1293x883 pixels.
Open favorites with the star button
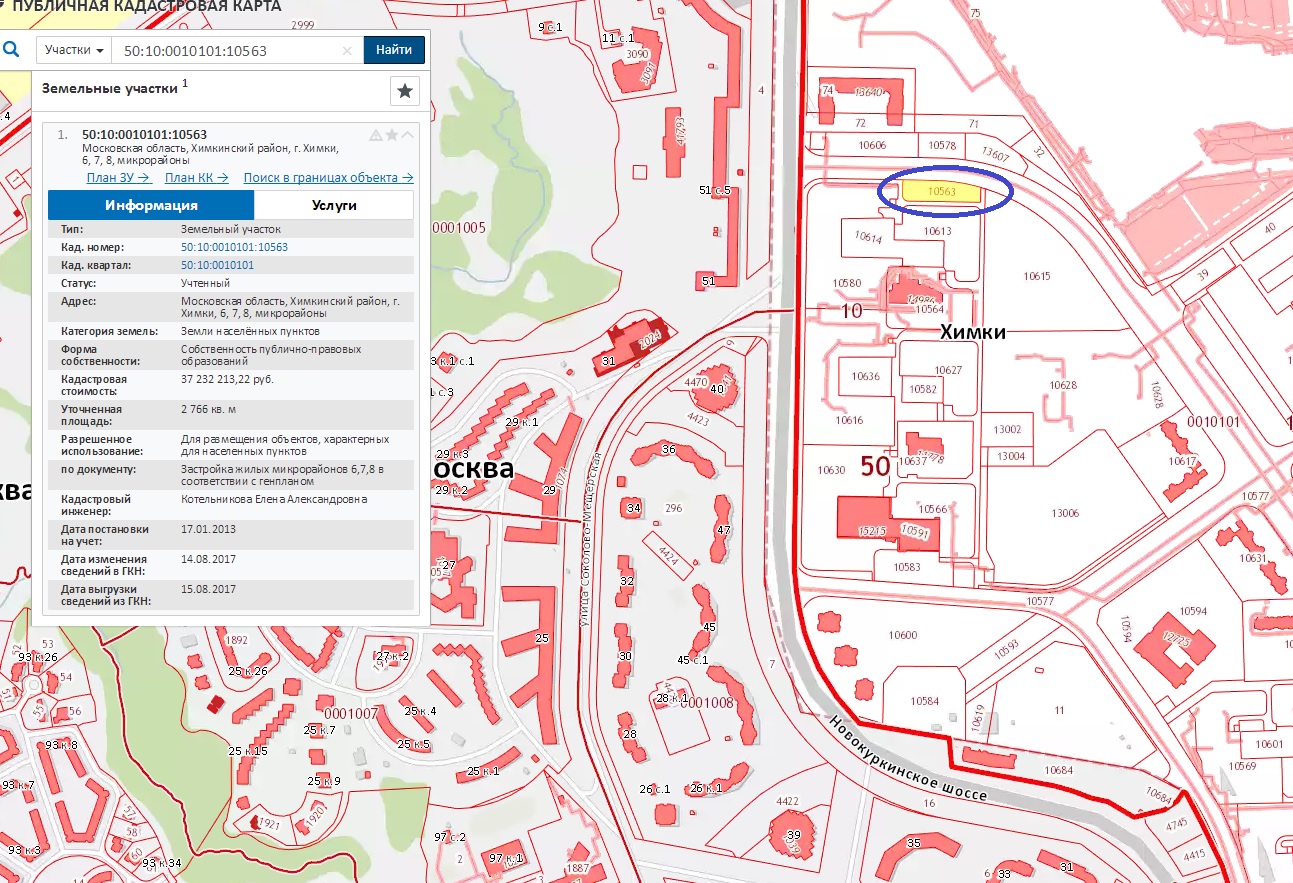tap(404, 91)
